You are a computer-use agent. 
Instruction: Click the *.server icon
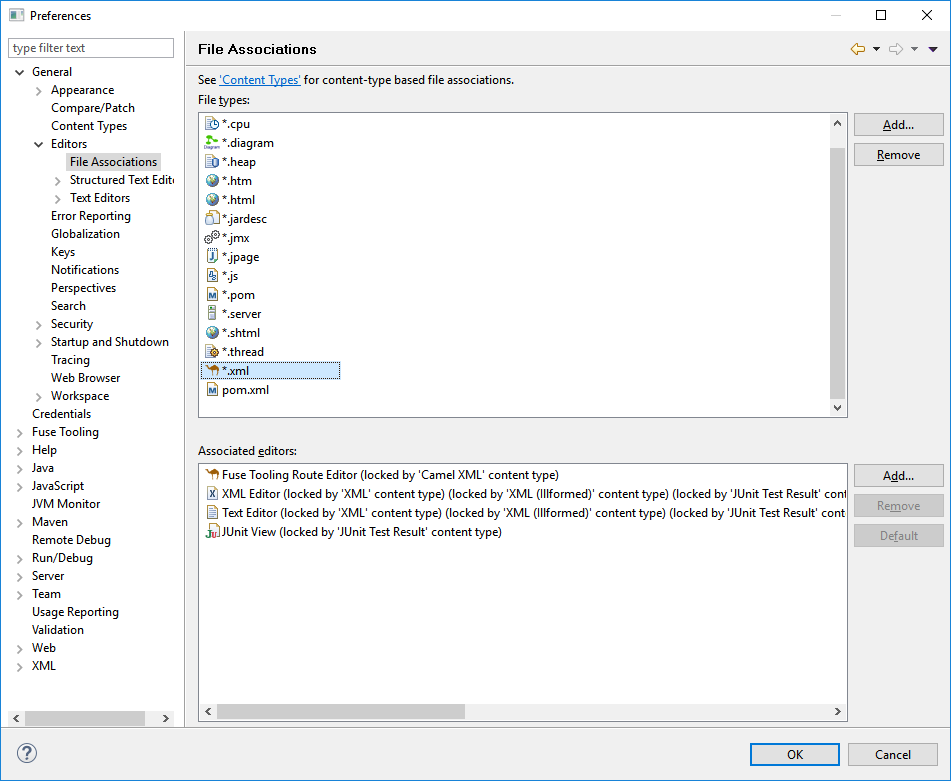point(212,313)
